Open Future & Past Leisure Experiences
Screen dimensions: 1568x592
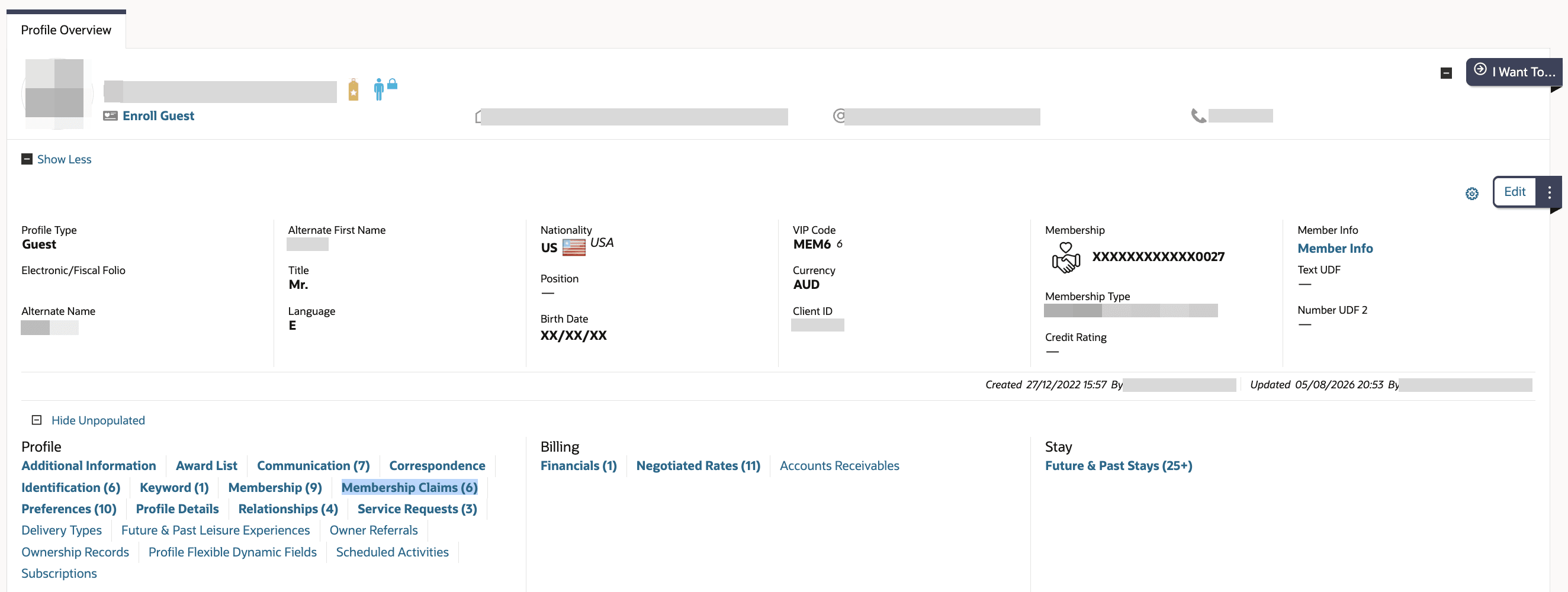[216, 530]
